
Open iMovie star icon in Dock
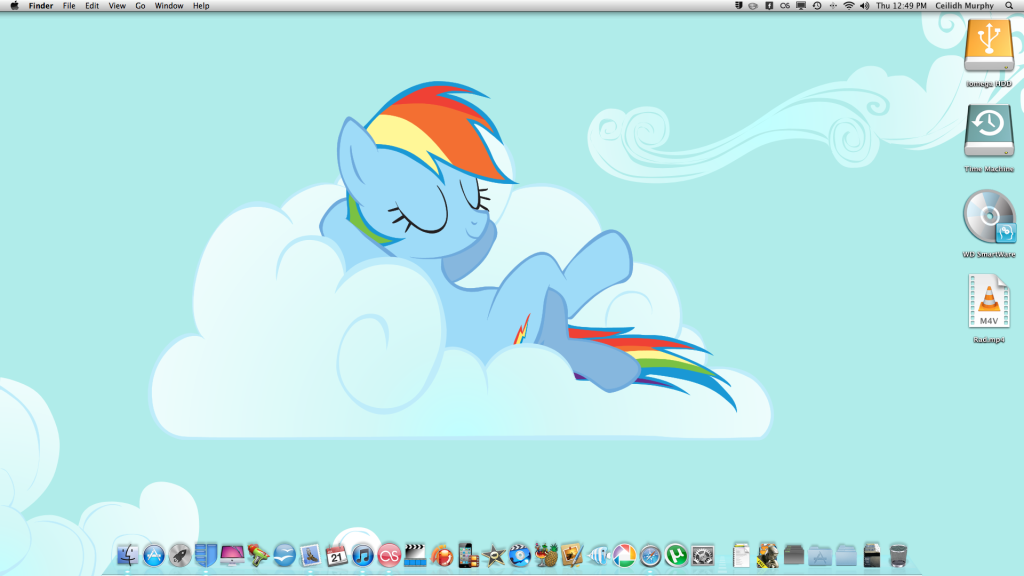pyautogui.click(x=494, y=556)
